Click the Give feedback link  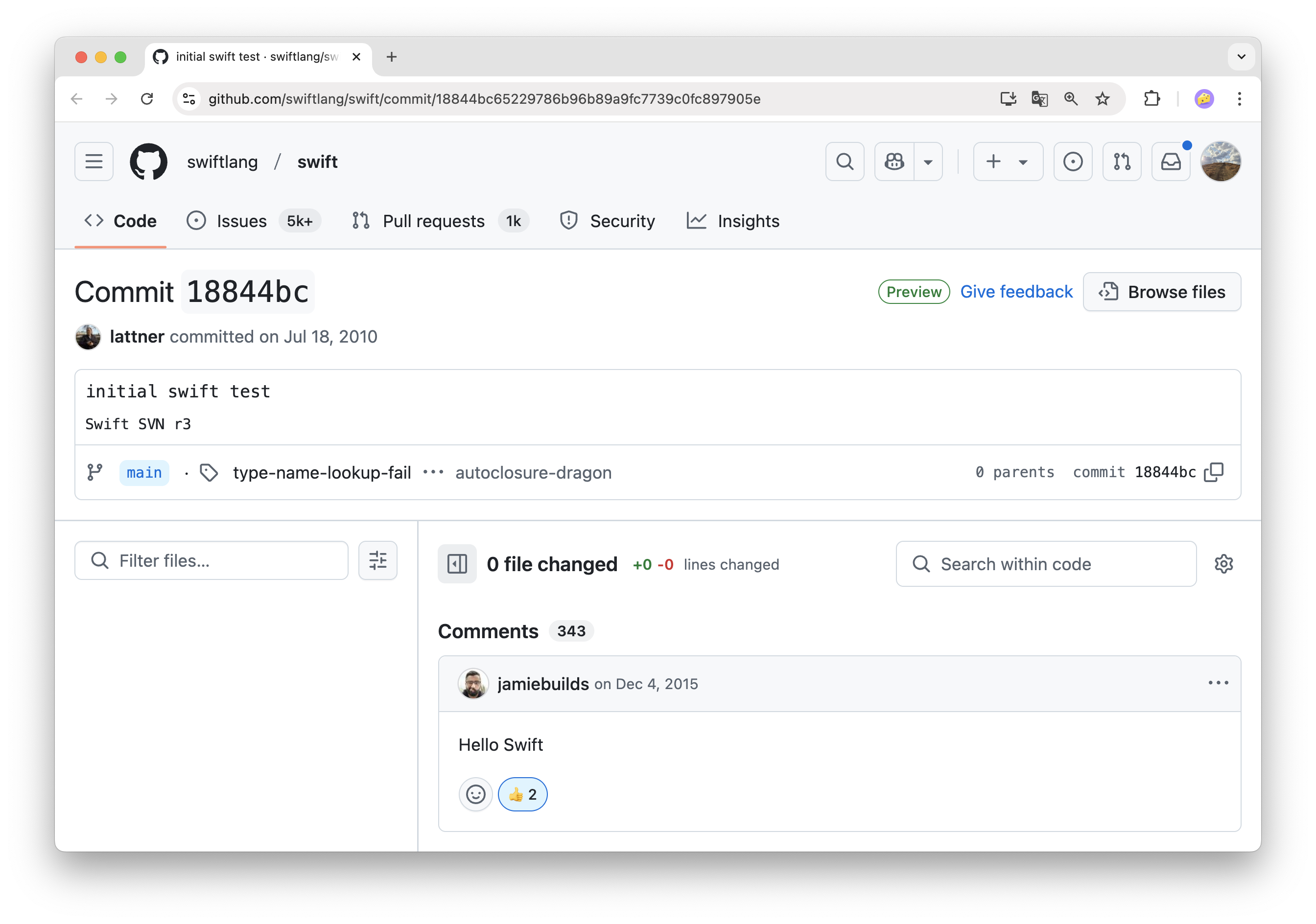pyautogui.click(x=1016, y=292)
